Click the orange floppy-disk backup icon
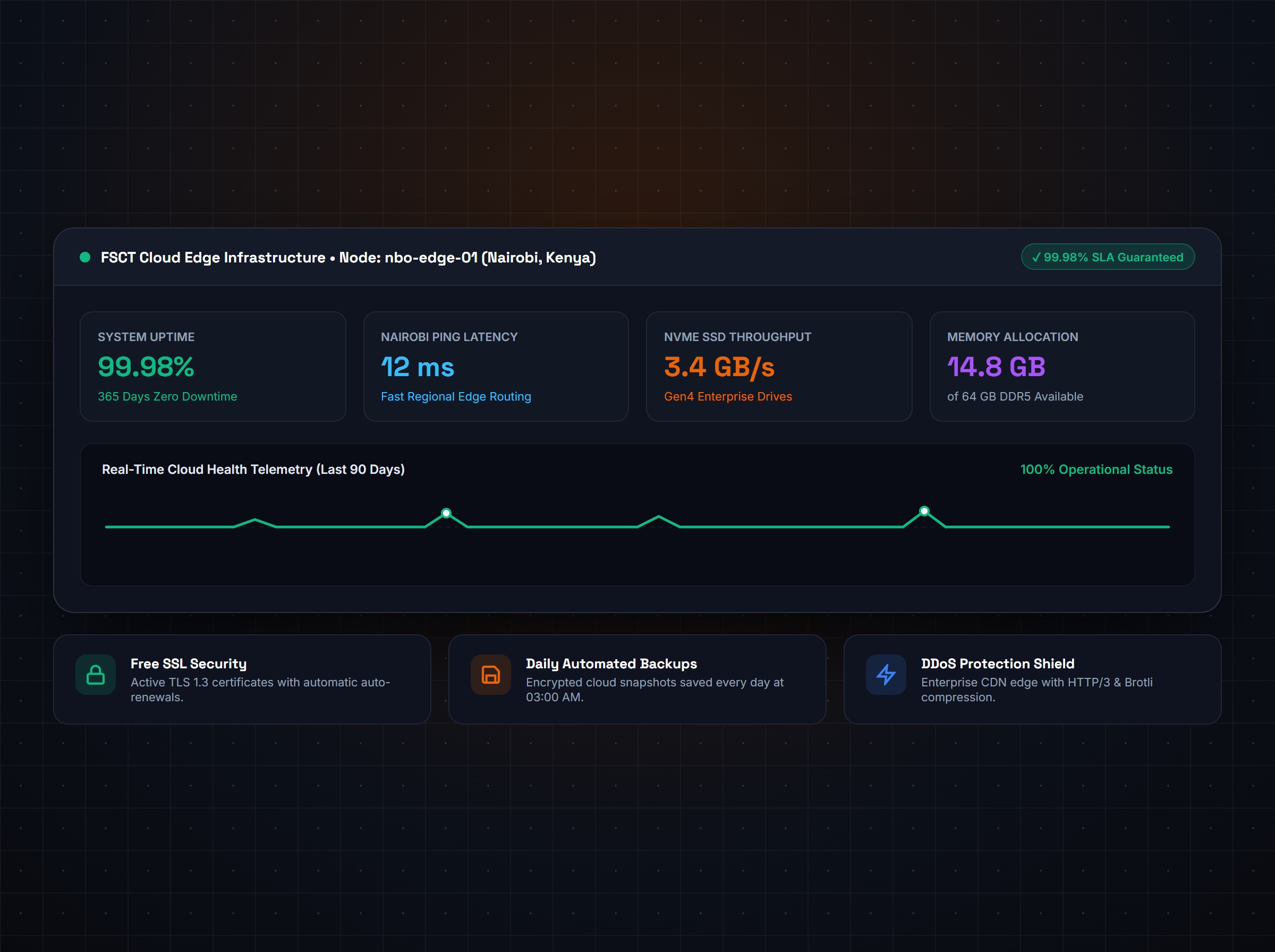This screenshot has width=1275, height=952. coord(491,675)
